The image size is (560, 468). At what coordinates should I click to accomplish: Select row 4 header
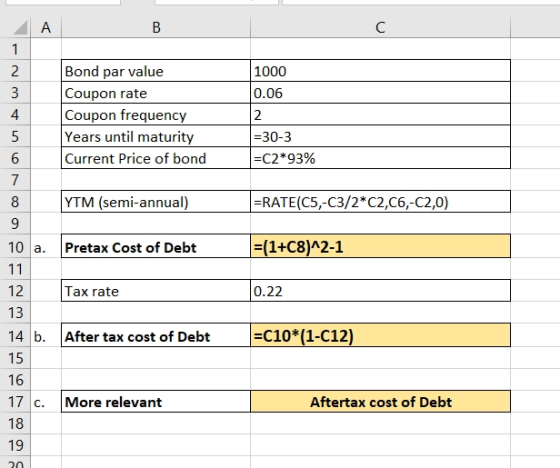(15, 114)
